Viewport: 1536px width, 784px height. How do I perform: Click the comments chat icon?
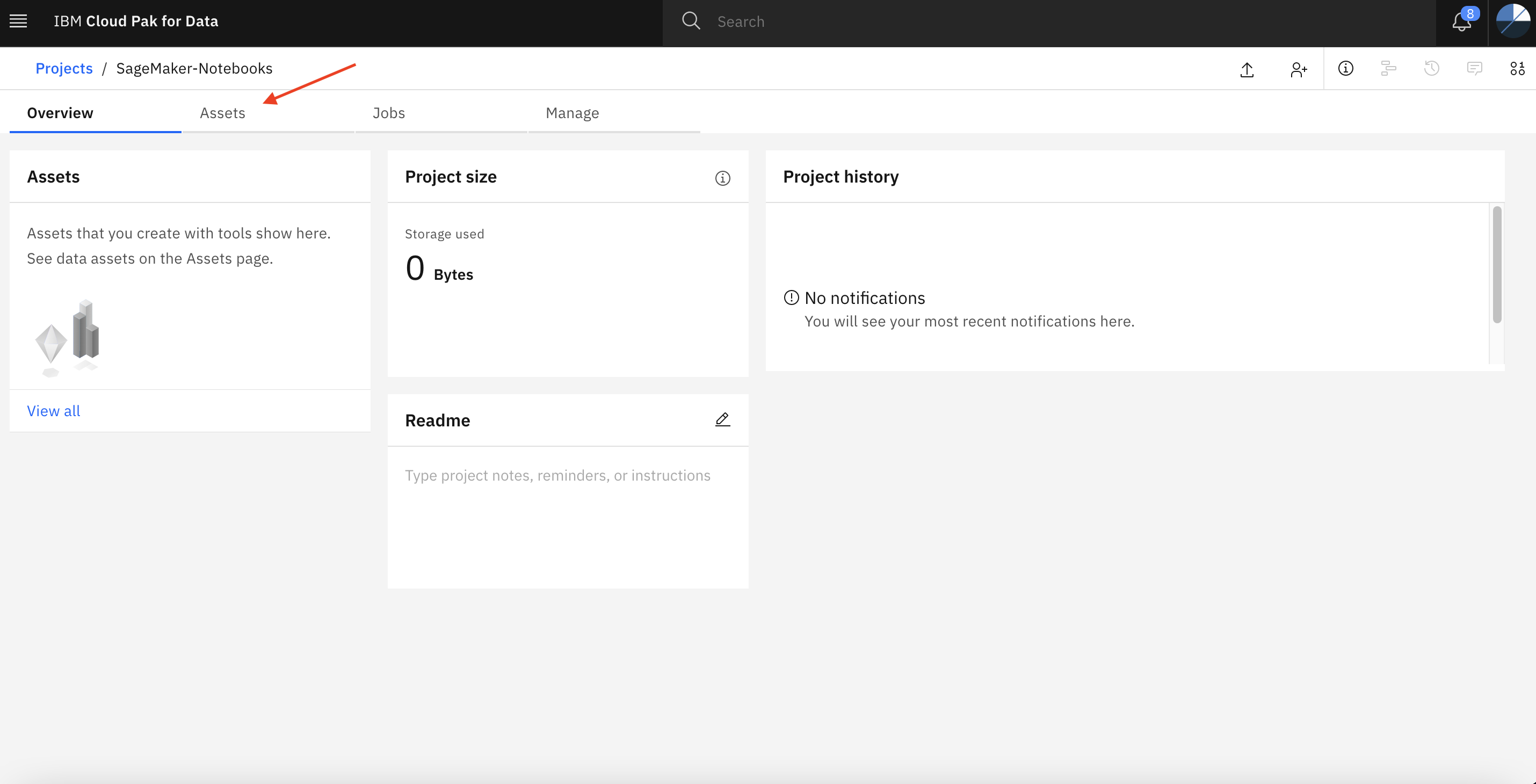(1475, 69)
